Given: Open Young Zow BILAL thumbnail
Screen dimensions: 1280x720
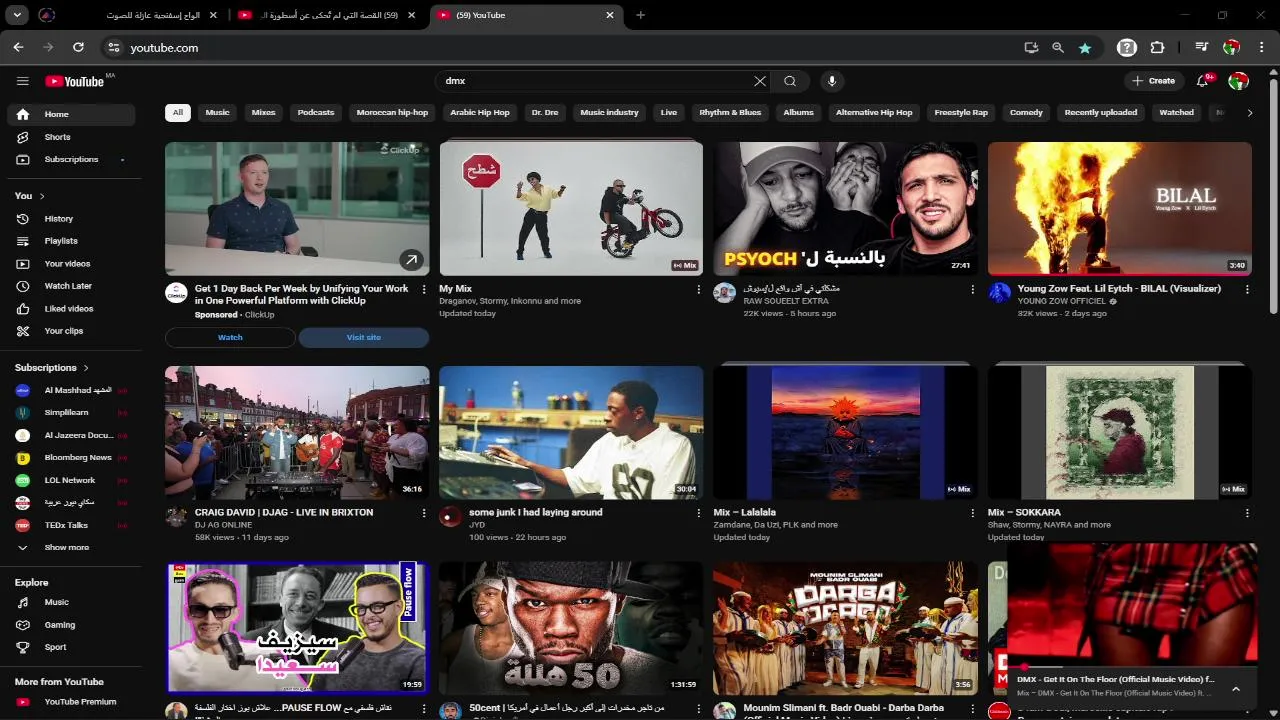Looking at the screenshot, I should tap(1120, 208).
